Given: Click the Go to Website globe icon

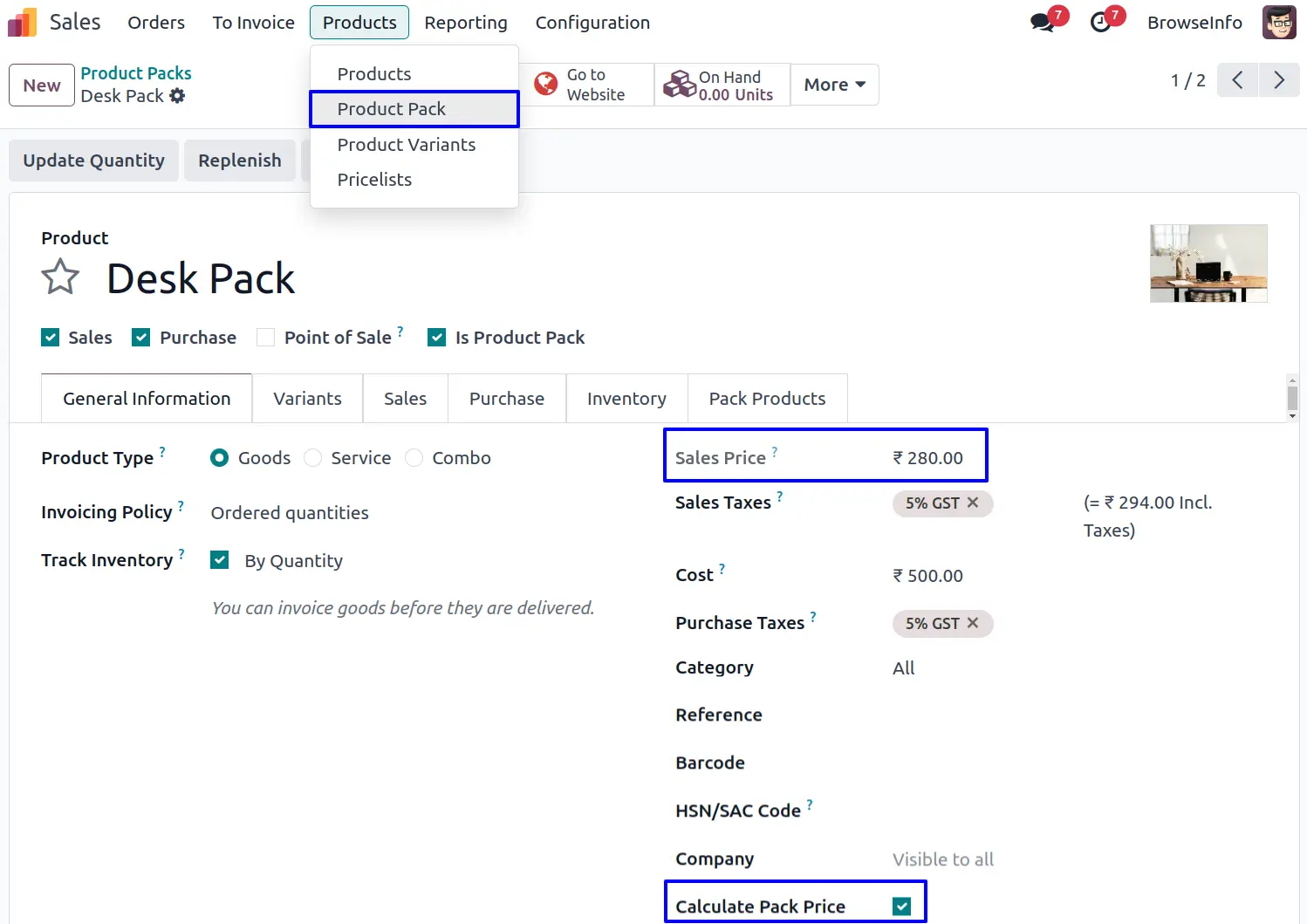Looking at the screenshot, I should tap(546, 85).
